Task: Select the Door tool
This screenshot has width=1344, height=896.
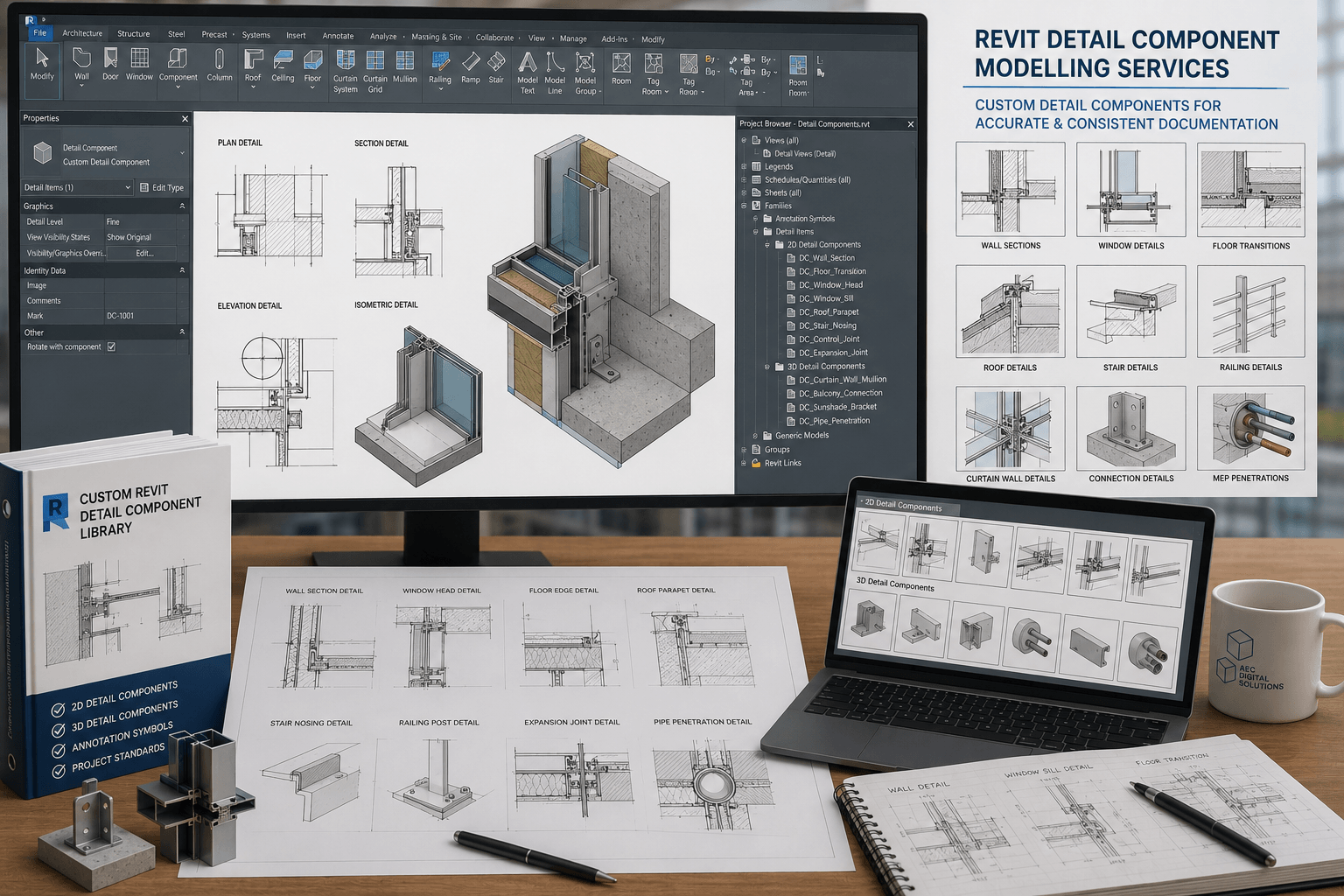Action: pos(110,64)
